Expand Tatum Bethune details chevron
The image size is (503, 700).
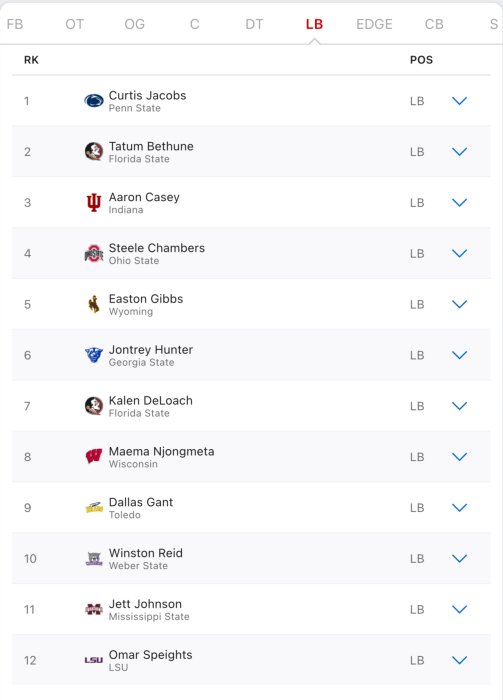pos(459,152)
